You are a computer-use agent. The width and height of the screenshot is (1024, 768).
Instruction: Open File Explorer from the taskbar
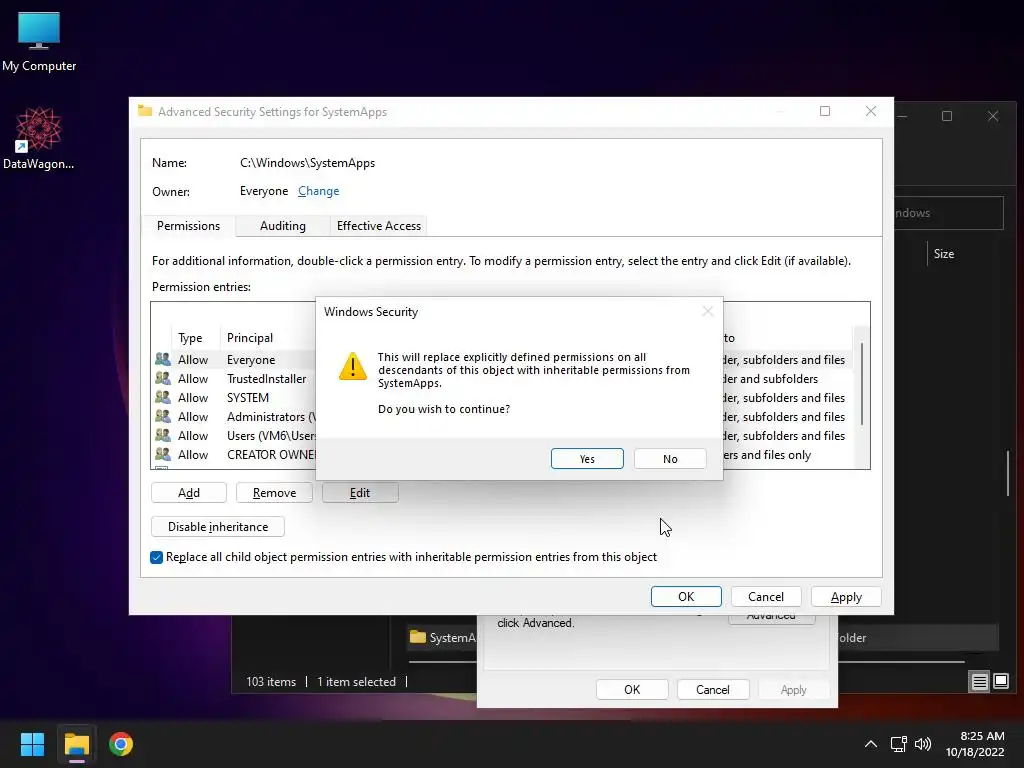point(76,744)
